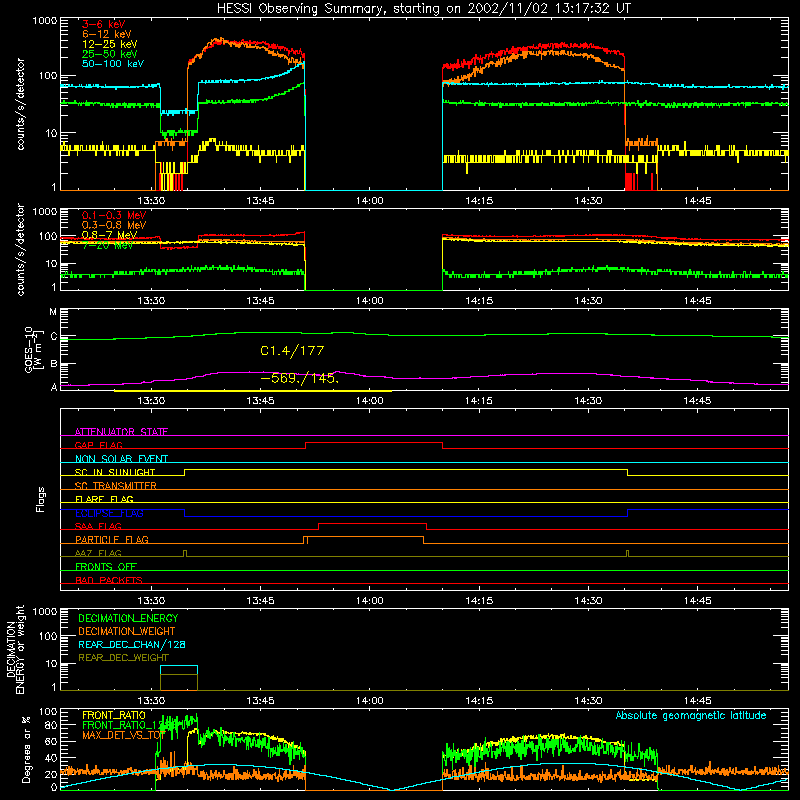Click the GAP_FLAG label
The image size is (800, 800).
(x=98, y=445)
